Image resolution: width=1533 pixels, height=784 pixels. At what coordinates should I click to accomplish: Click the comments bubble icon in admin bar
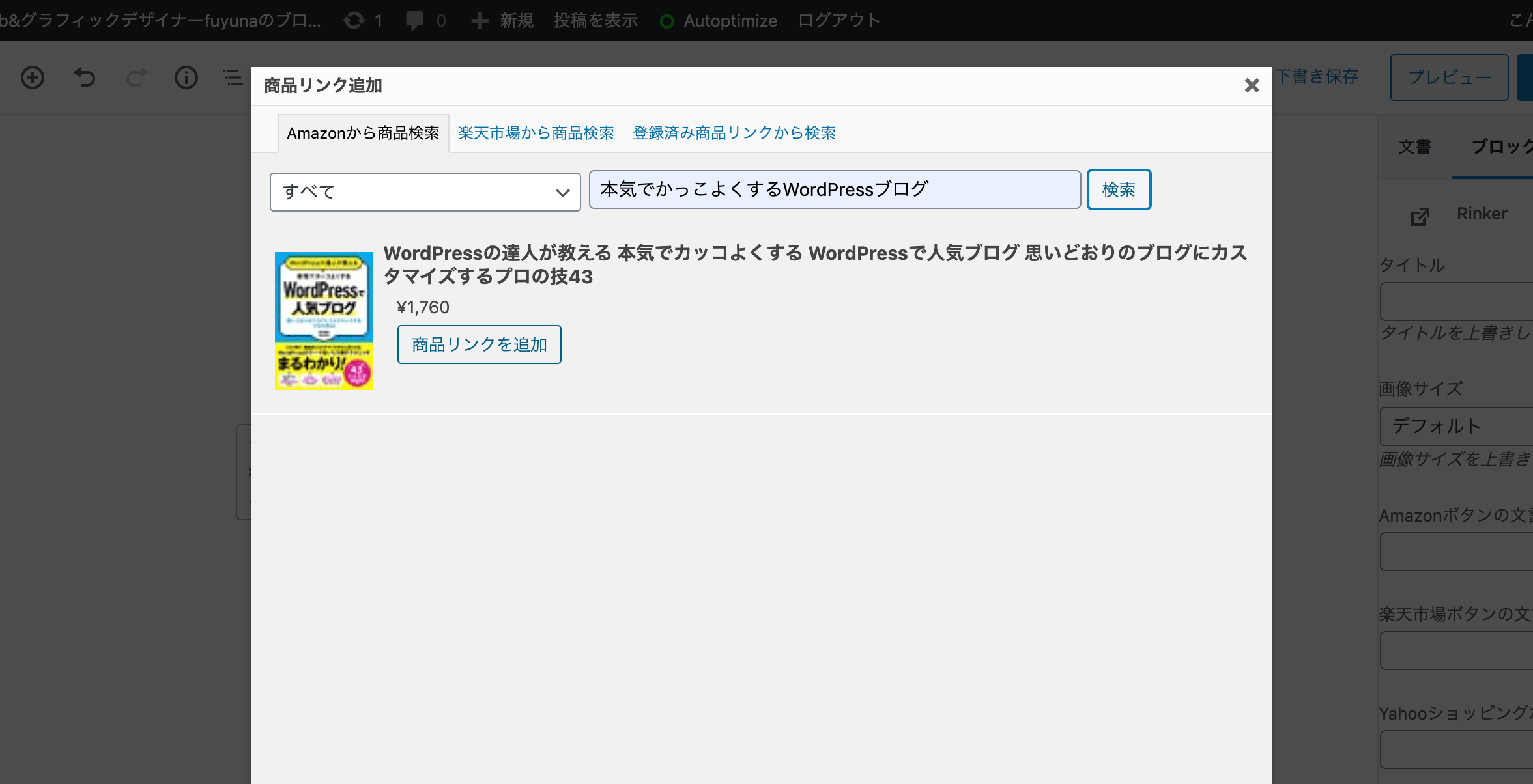[415, 20]
